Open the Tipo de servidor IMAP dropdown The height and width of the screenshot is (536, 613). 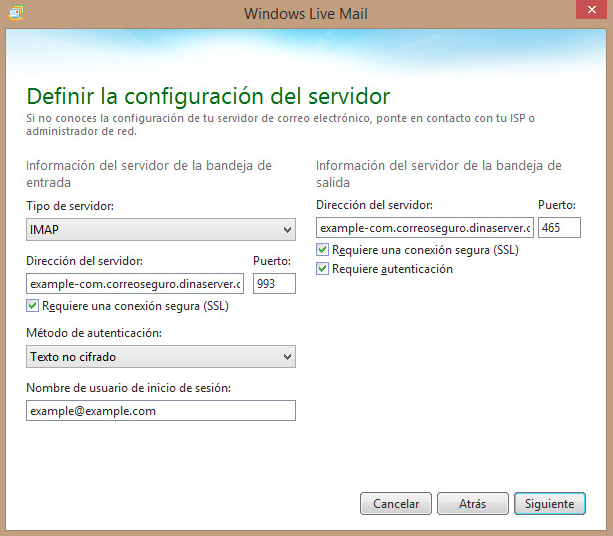[161, 229]
